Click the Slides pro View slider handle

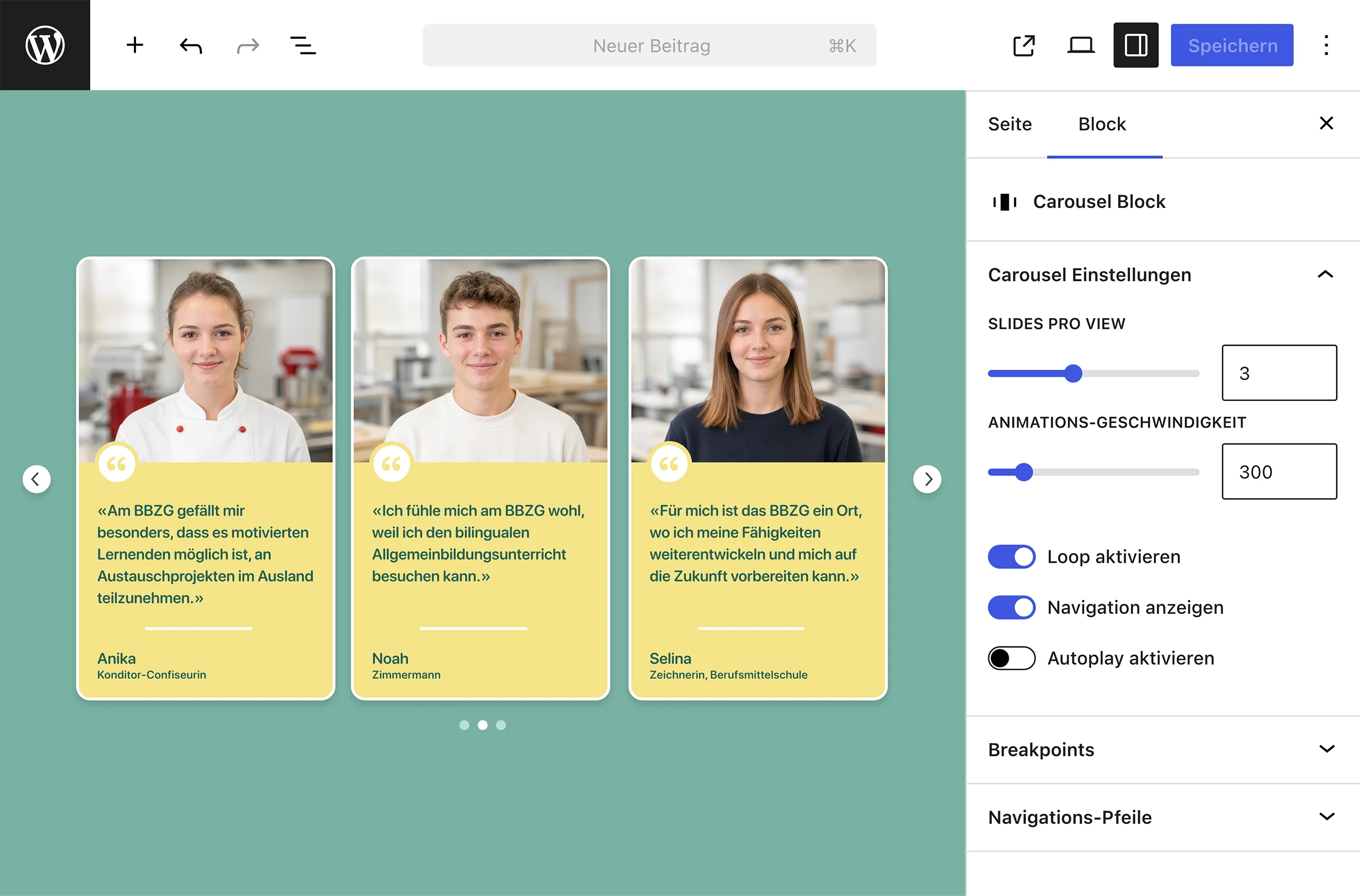coord(1074,374)
